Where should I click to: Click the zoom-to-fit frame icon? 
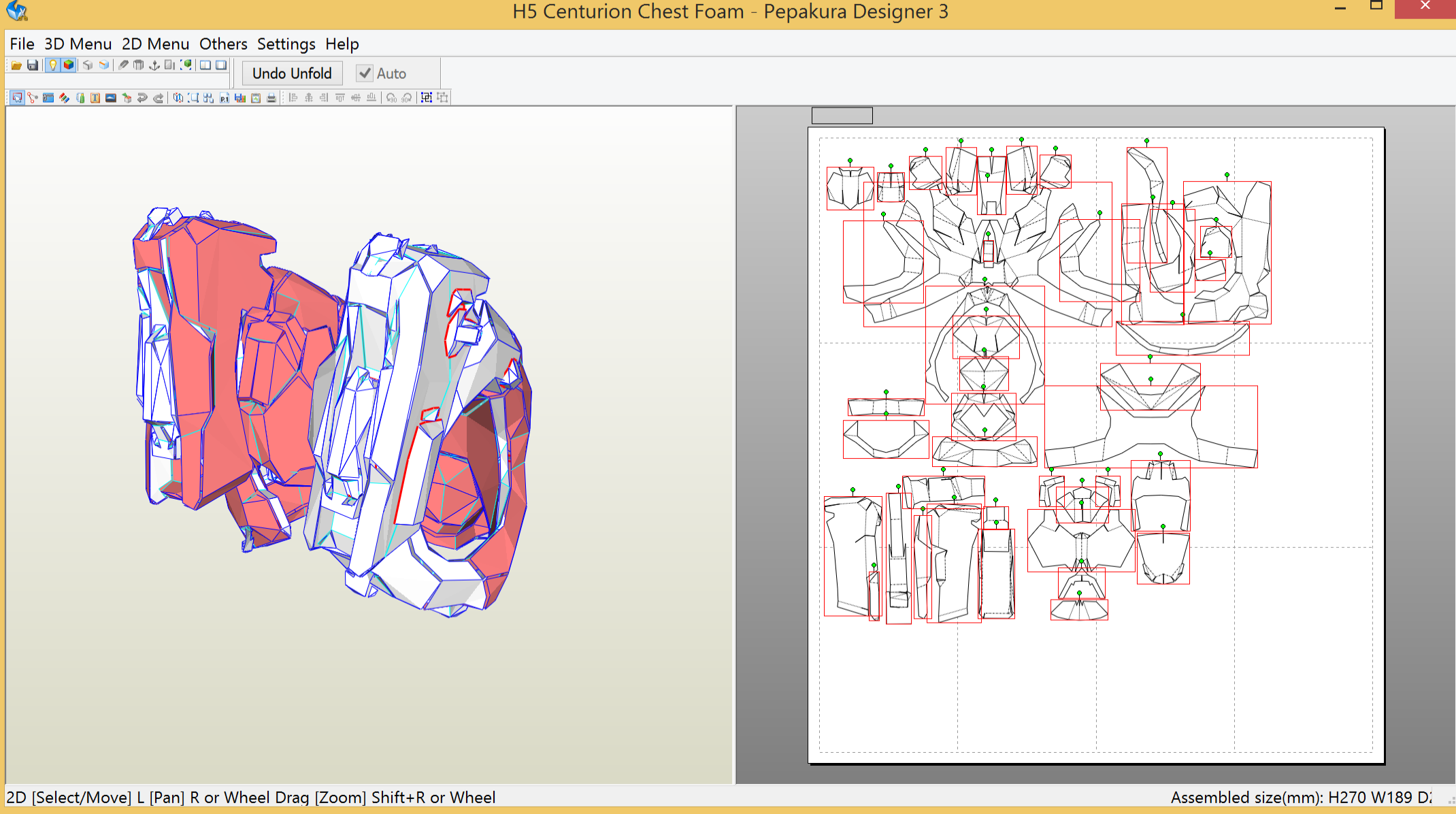point(193,97)
